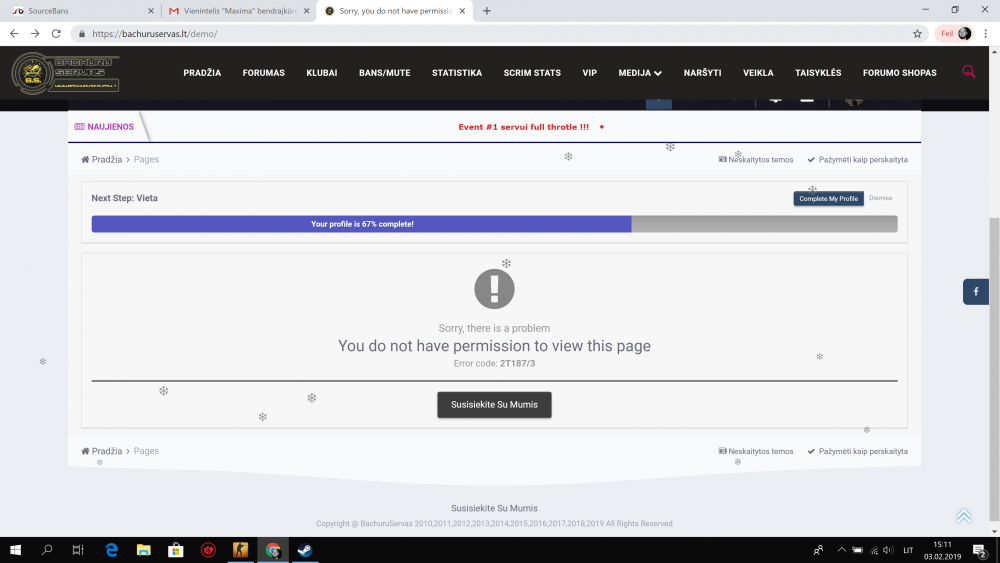Click the Complete My Profile button
1000x563 pixels.
pyautogui.click(x=828, y=198)
